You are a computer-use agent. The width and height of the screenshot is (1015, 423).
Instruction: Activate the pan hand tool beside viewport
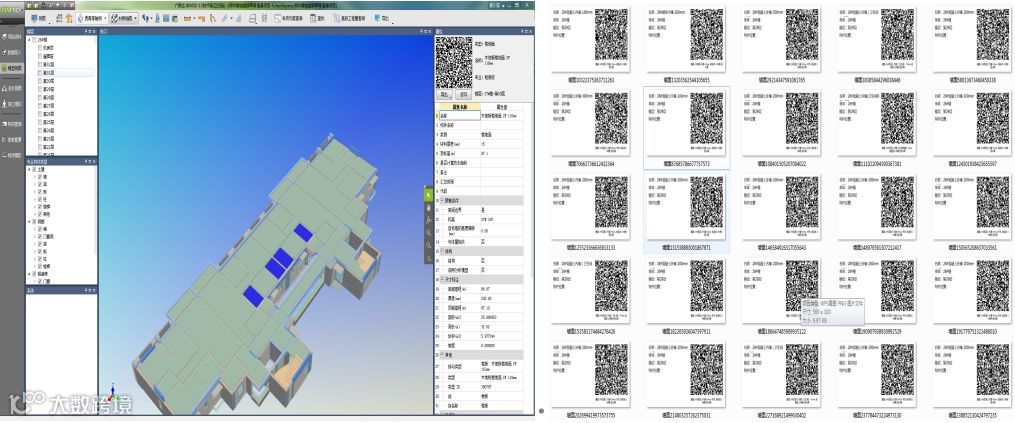(428, 207)
